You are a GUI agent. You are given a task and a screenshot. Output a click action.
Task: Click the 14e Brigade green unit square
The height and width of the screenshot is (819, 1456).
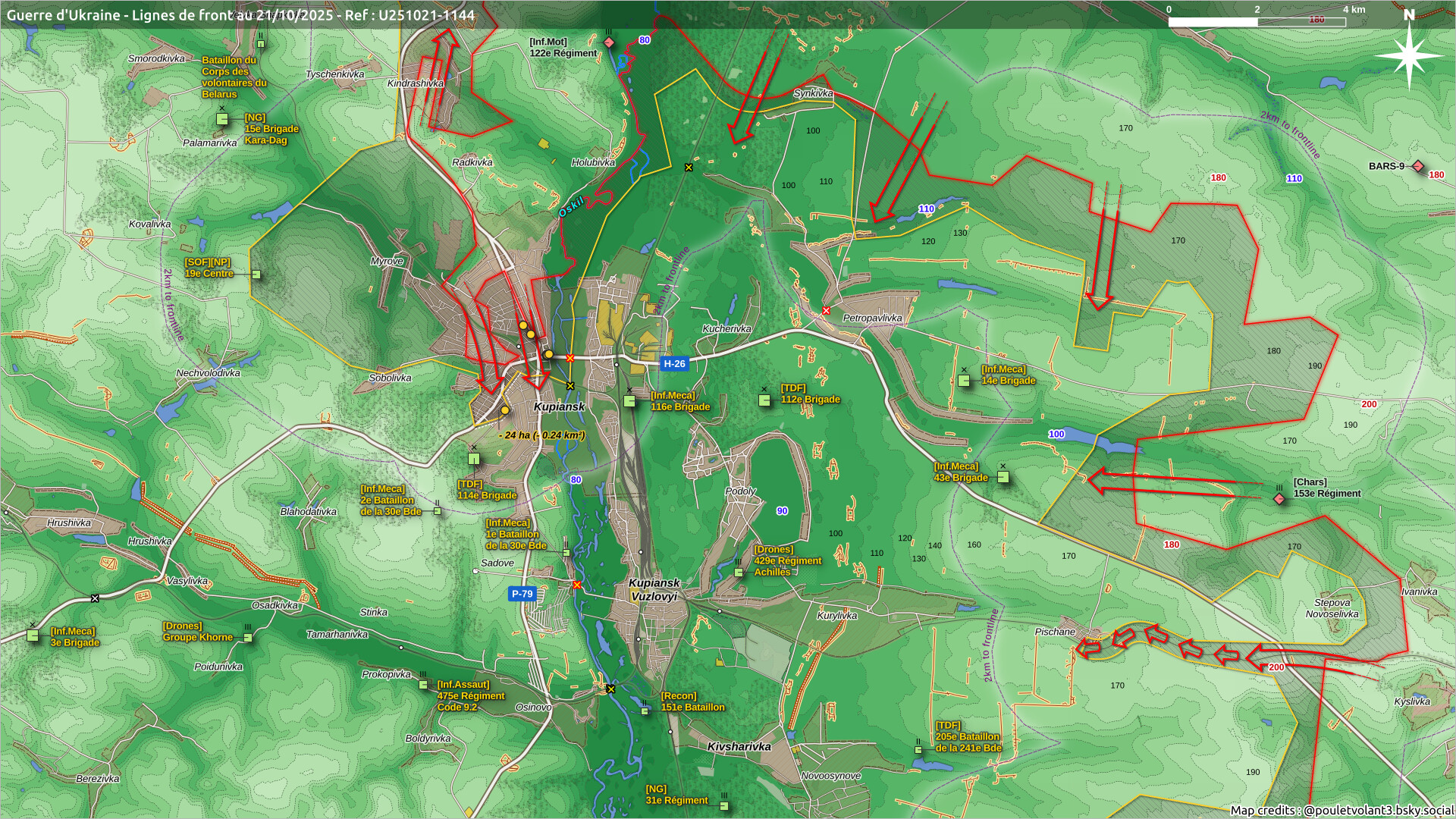pyautogui.click(x=964, y=381)
